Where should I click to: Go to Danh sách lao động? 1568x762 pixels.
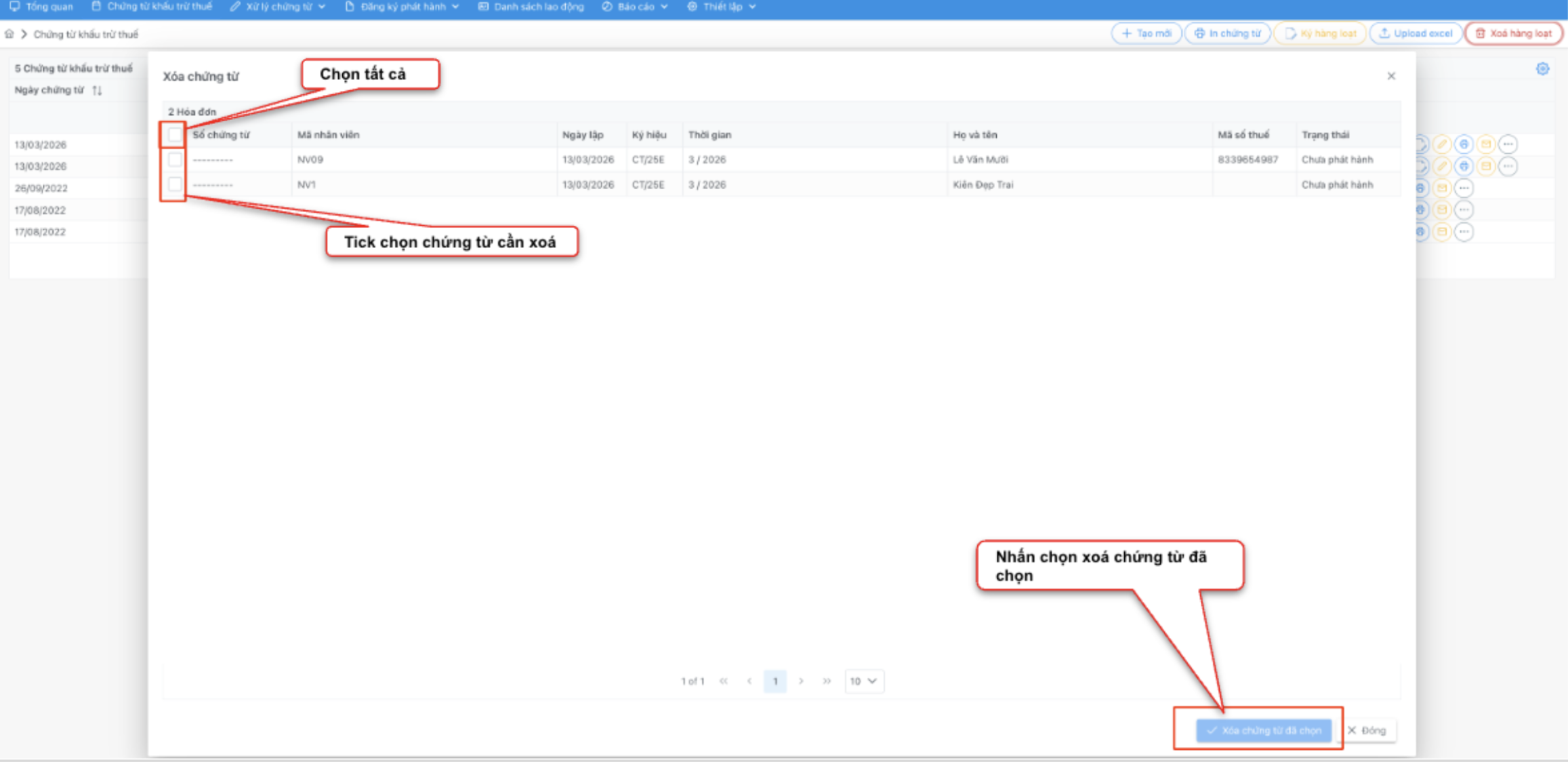[531, 7]
